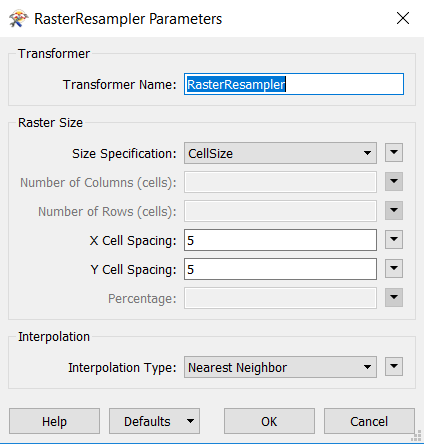
Task: Open arrow menu beside Number of Columns
Action: 394,182
